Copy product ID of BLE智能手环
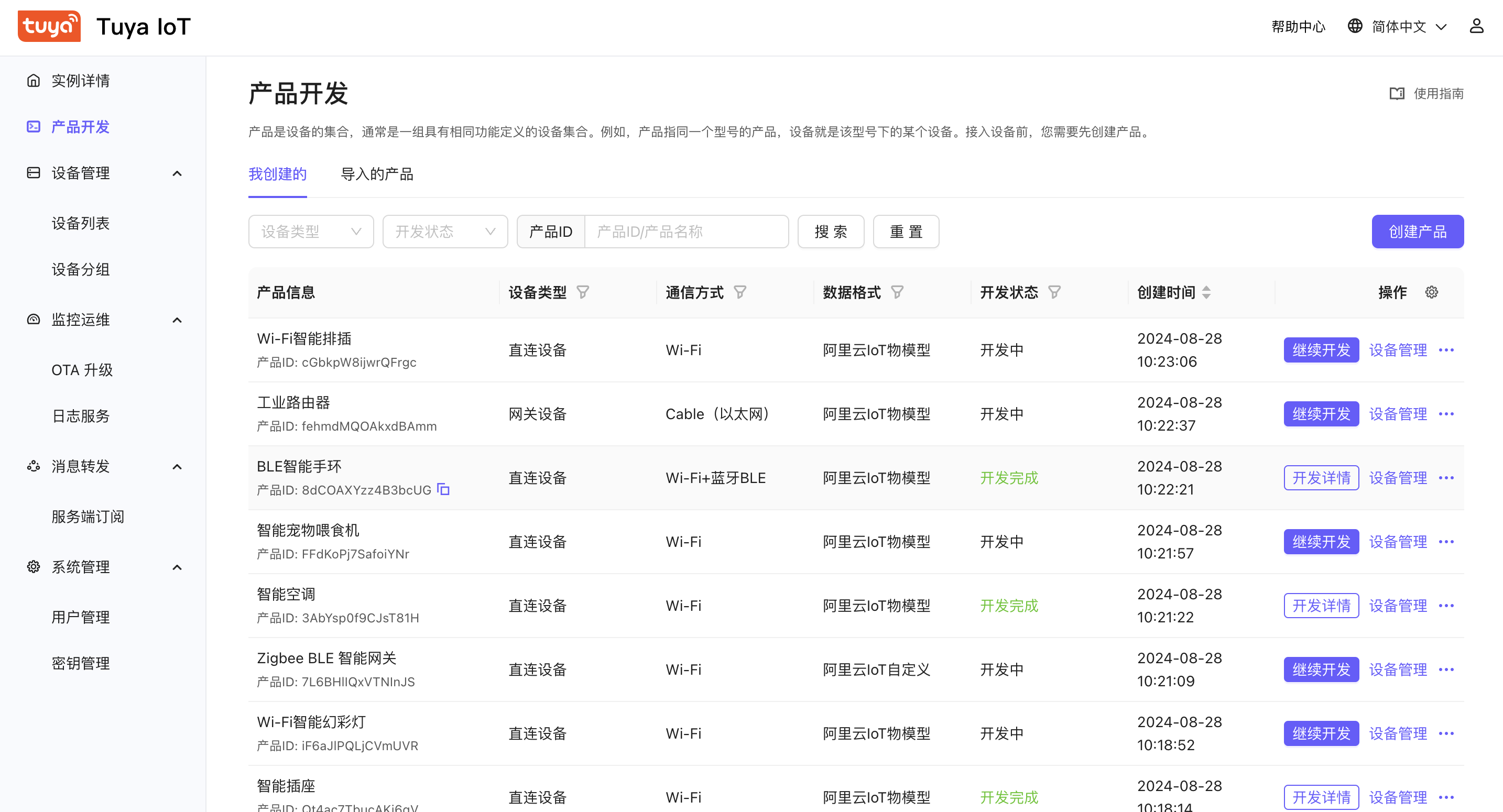Image resolution: width=1503 pixels, height=812 pixels. [x=443, y=489]
